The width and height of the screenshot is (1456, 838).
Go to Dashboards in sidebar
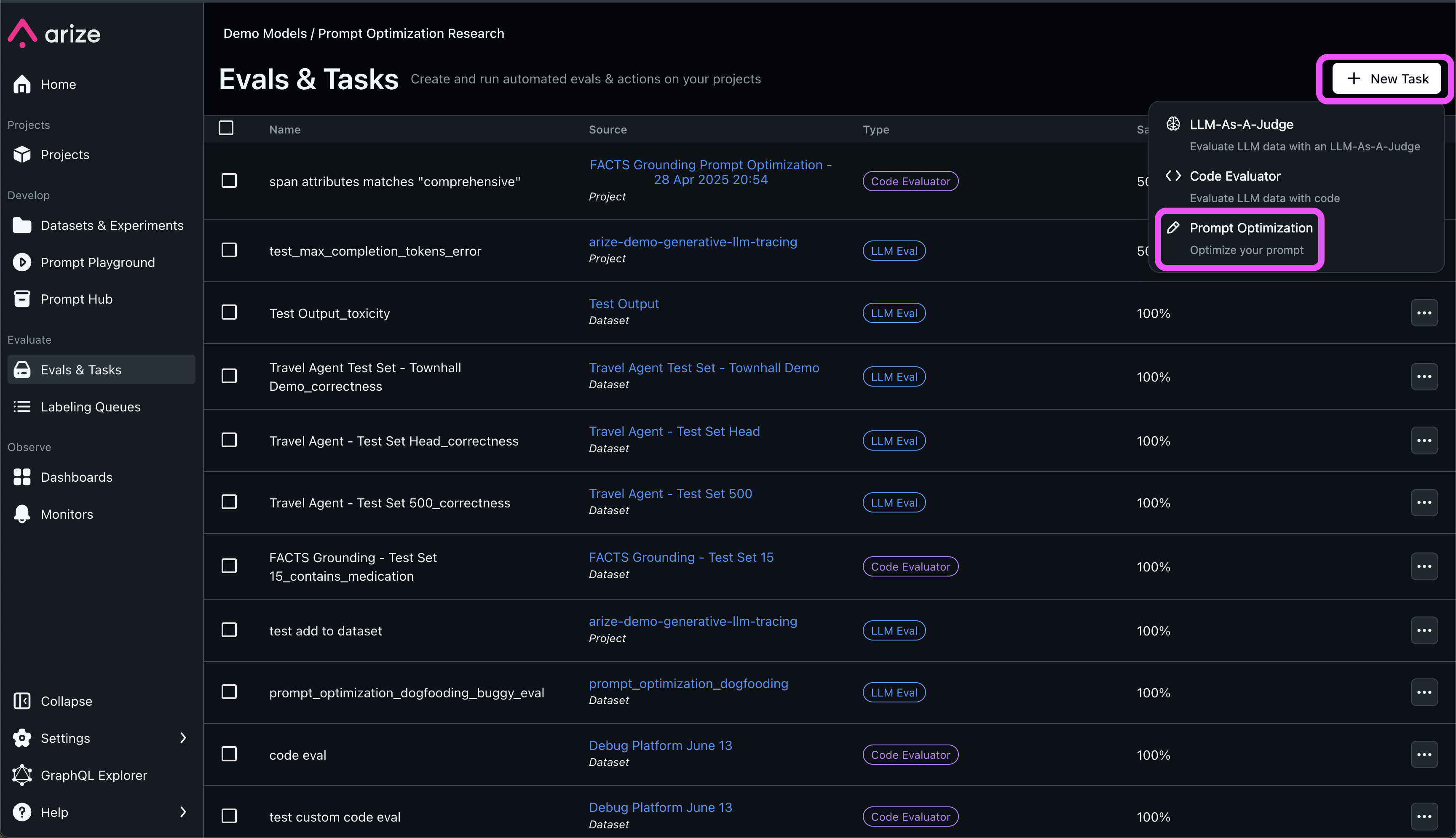pos(102,477)
